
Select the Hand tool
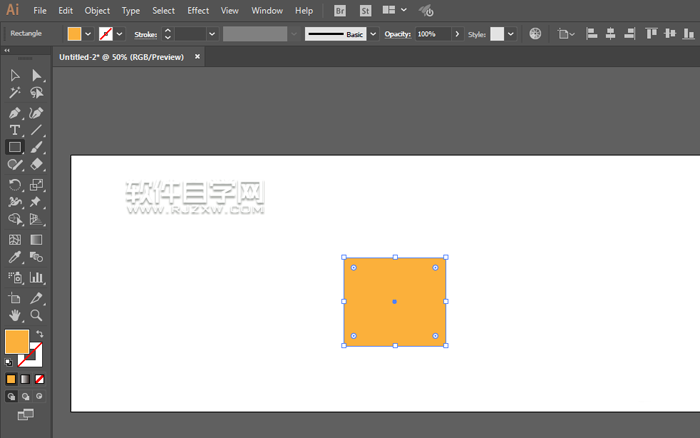[x=15, y=315]
